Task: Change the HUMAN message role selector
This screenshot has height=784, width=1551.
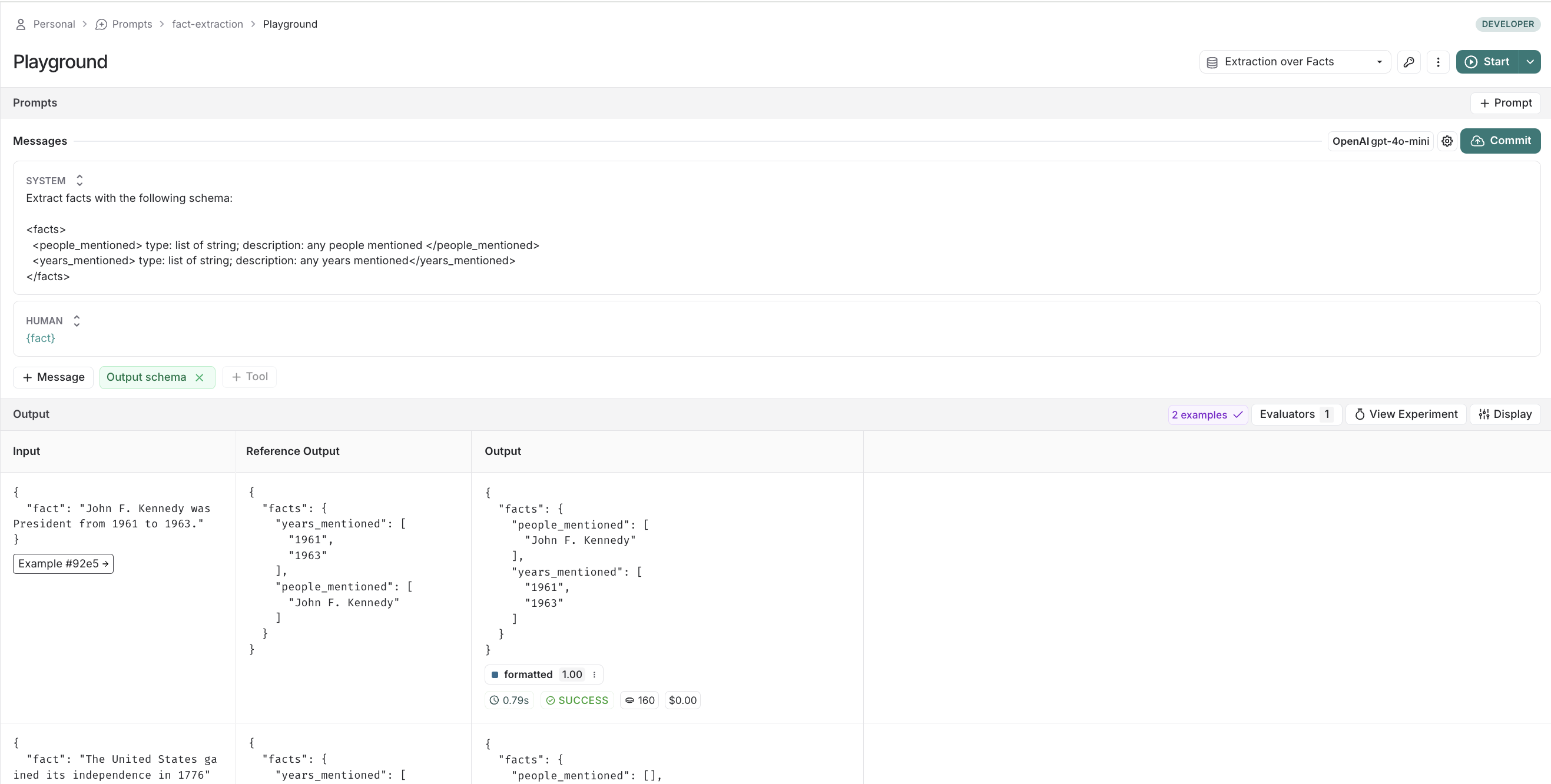Action: tap(77, 321)
